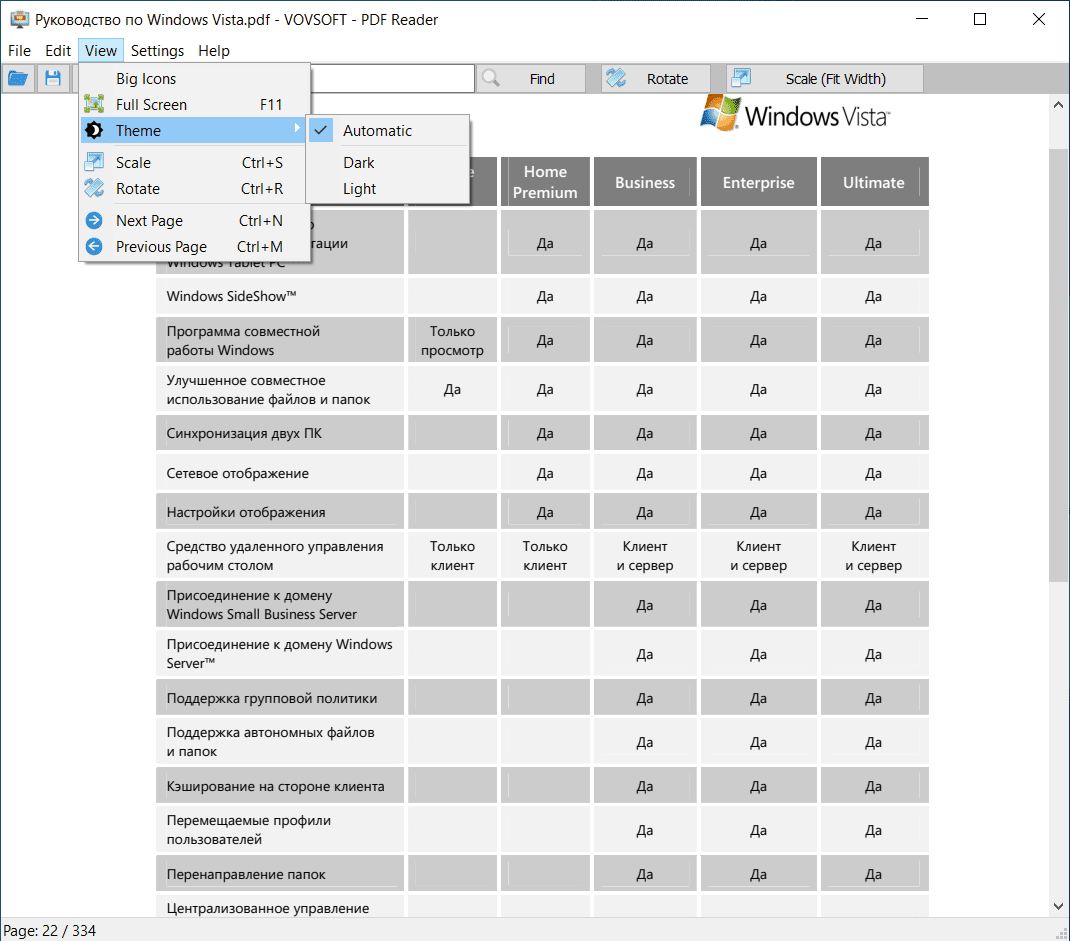
Task: Open the Help menu
Action: pyautogui.click(x=214, y=50)
